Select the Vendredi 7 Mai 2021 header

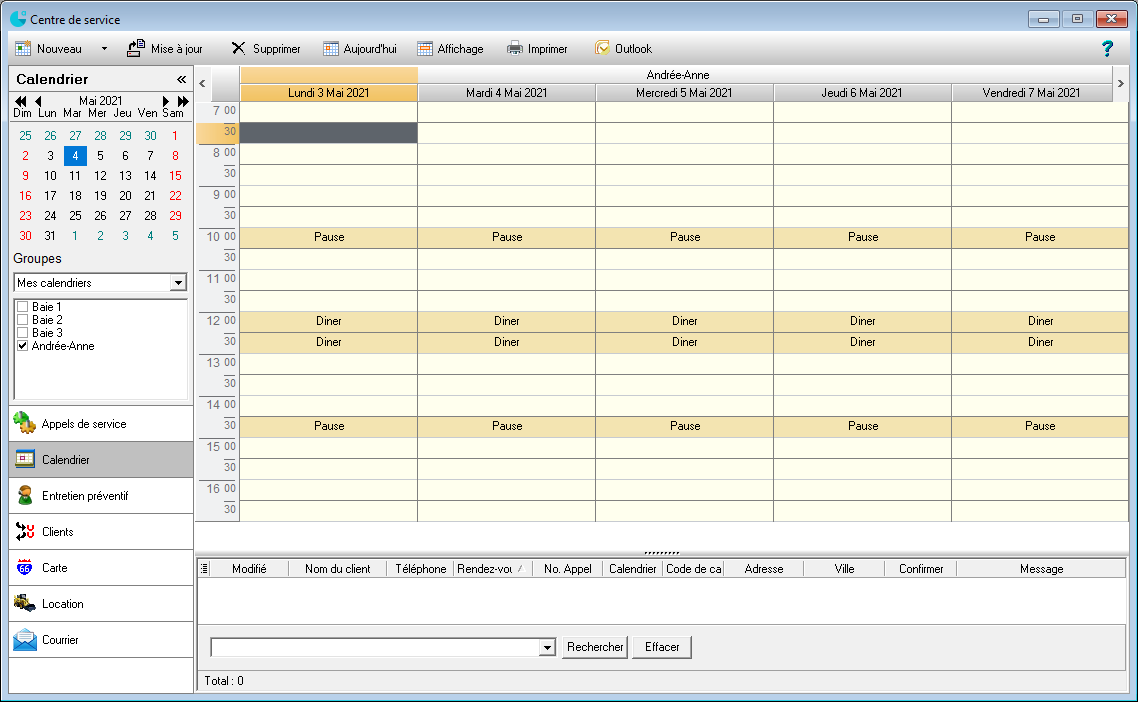pyautogui.click(x=1031, y=93)
